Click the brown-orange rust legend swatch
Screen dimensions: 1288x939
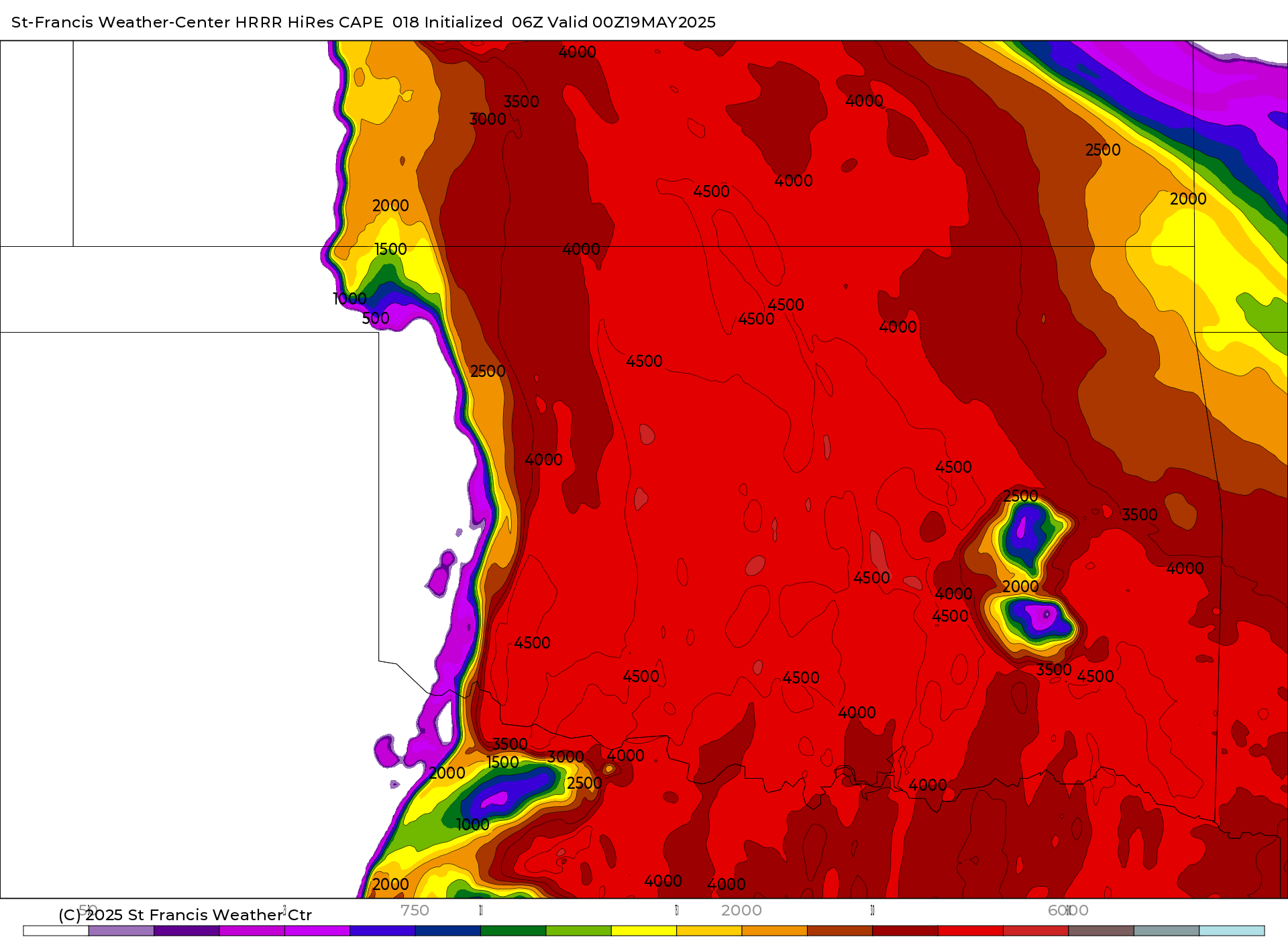coord(840,931)
